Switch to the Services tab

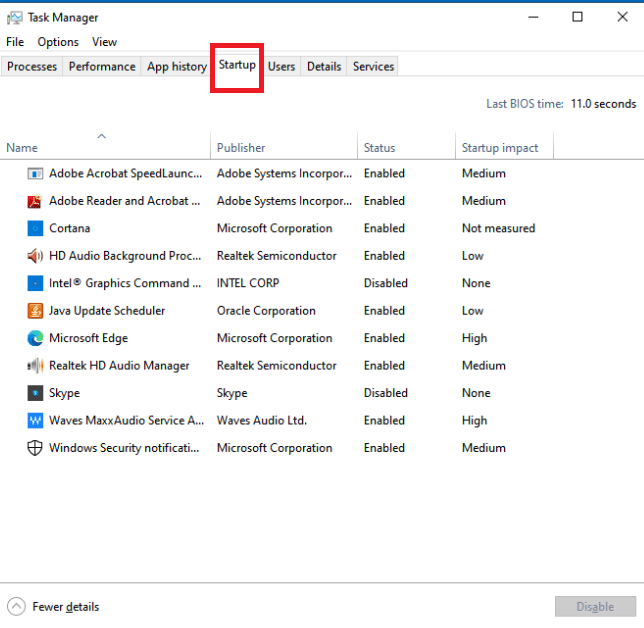373,67
